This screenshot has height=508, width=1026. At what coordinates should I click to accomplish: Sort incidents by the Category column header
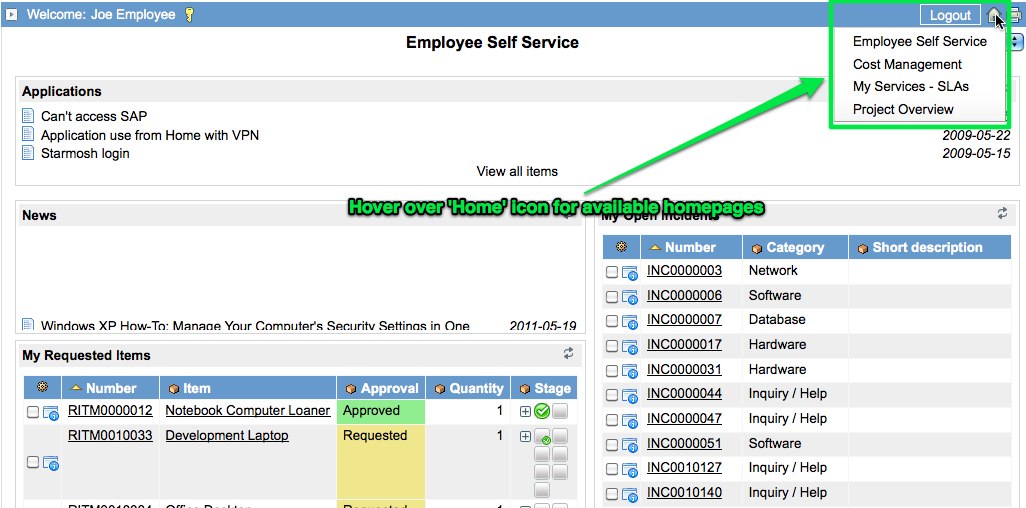point(795,247)
